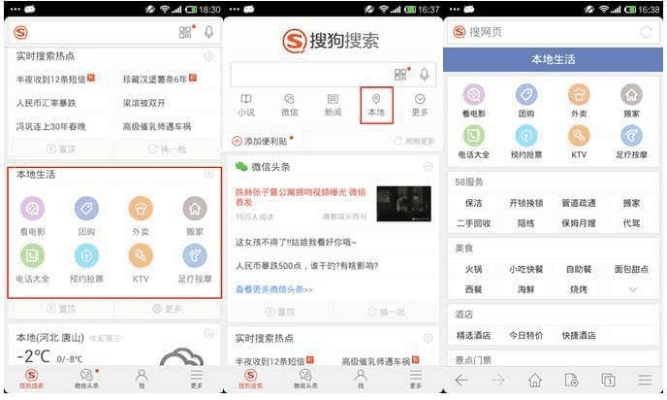This screenshot has width=667, height=400.
Task: Open article 人民币暴跌500点，谁干的?有啥影响?
Action: [307, 266]
